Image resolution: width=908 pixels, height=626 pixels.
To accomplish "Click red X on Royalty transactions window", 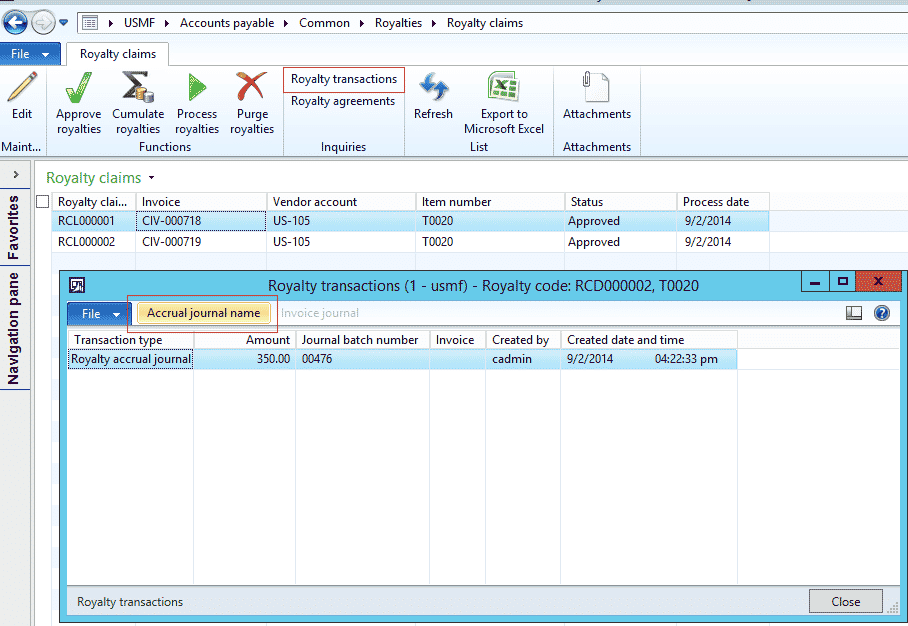I will pos(878,282).
